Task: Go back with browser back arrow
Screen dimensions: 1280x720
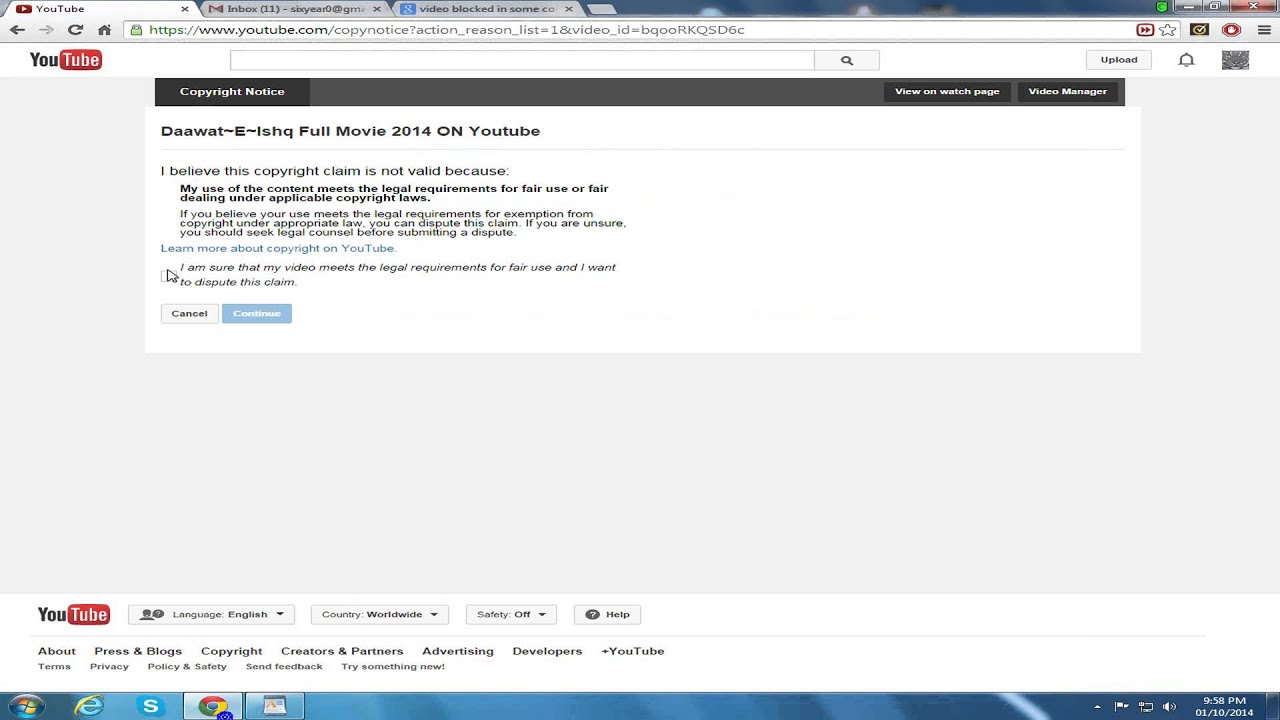Action: [17, 30]
